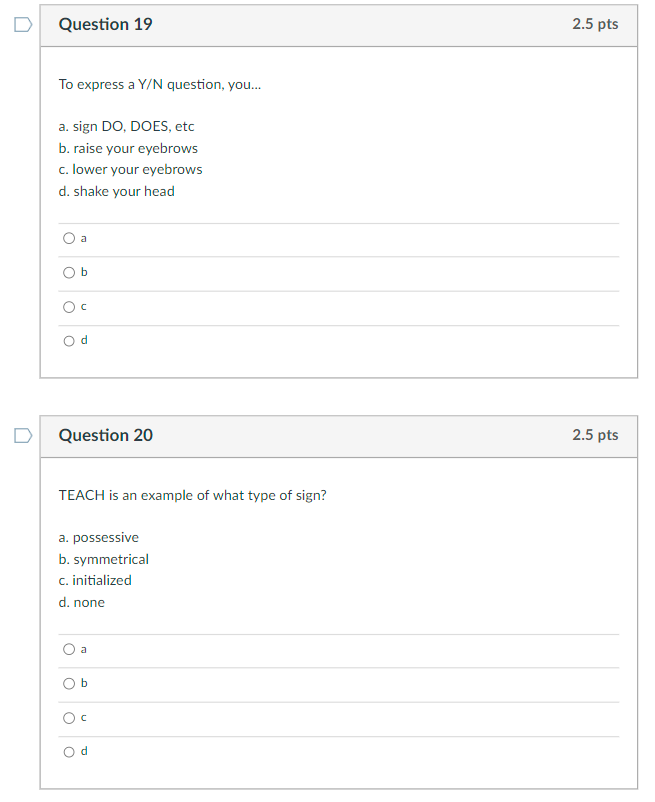Mark answer d for Question 19
This screenshot has width=655, height=802.
pos(69,341)
